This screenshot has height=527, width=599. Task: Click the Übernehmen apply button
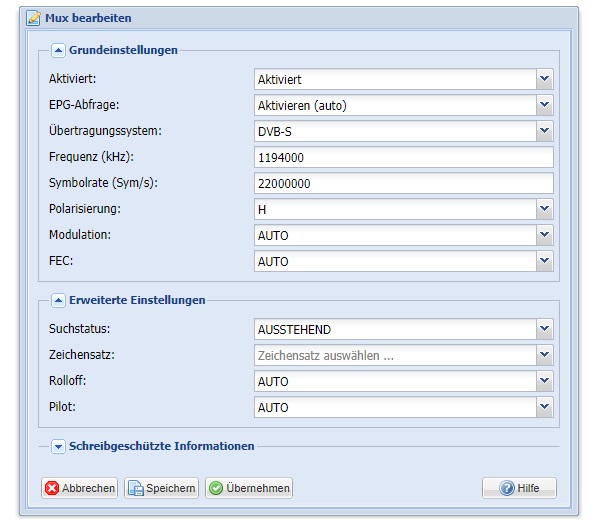[x=249, y=488]
